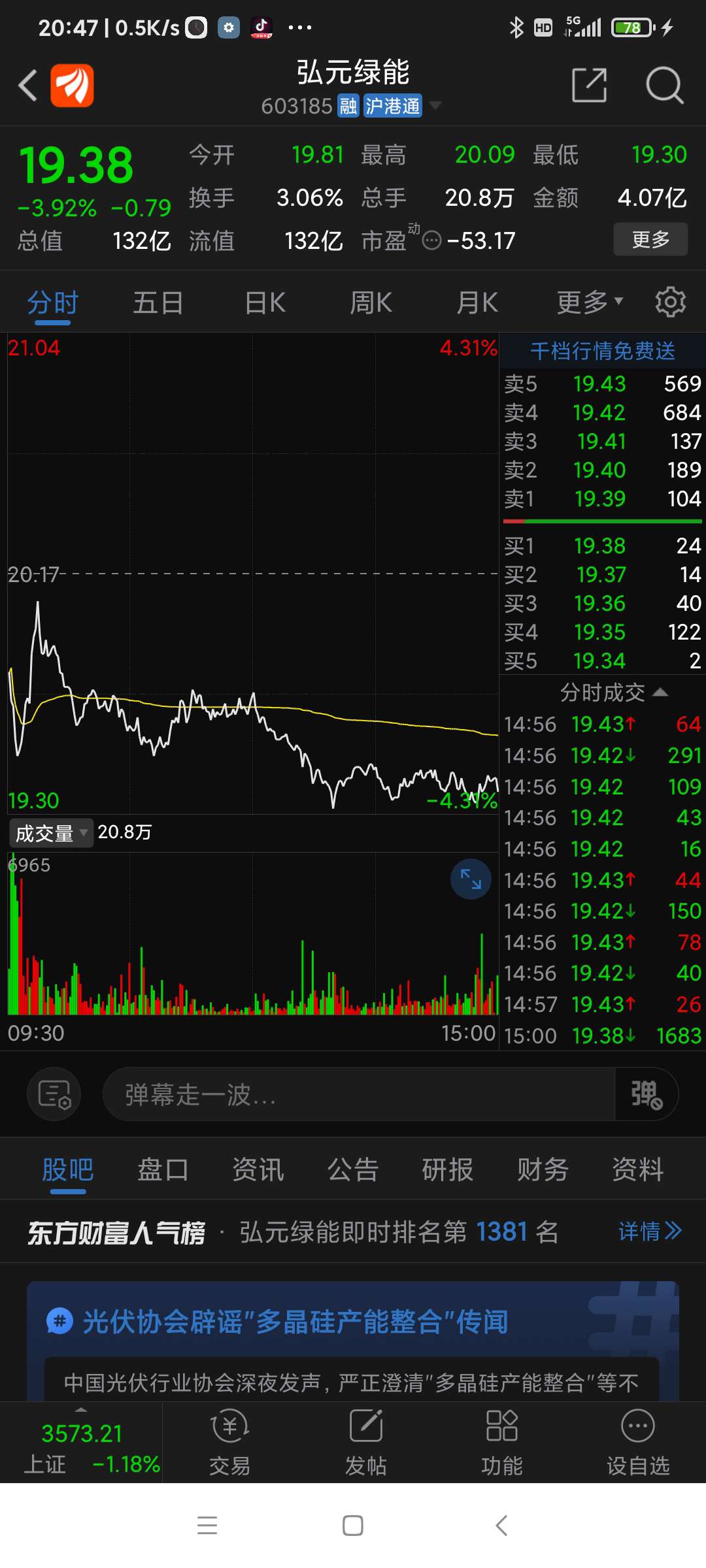This screenshot has width=706, height=1568.
Task: Open the danmaku settings list icon
Action: (54, 1094)
